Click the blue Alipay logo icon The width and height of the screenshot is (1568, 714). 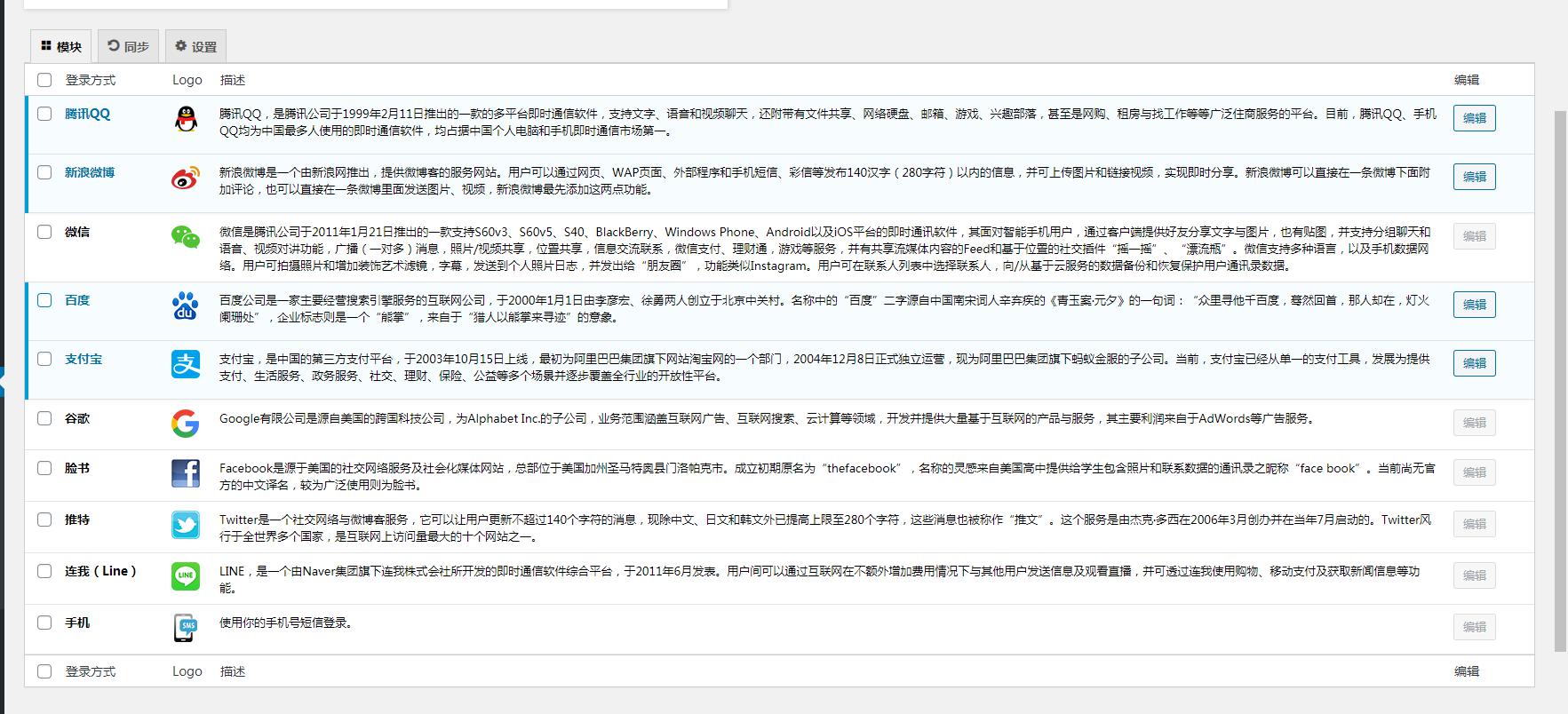coord(186,363)
